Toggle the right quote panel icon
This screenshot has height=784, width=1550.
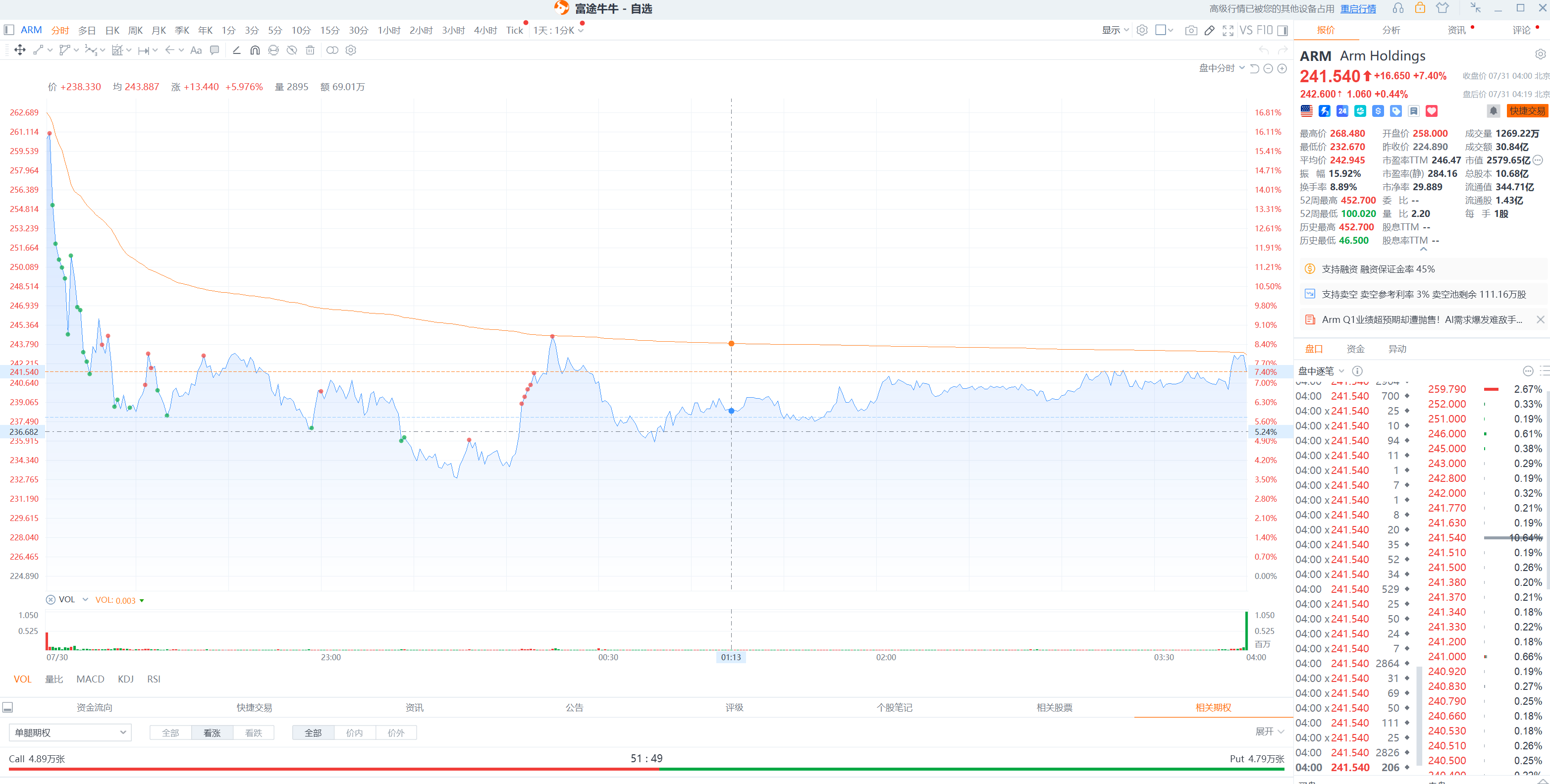1283,30
